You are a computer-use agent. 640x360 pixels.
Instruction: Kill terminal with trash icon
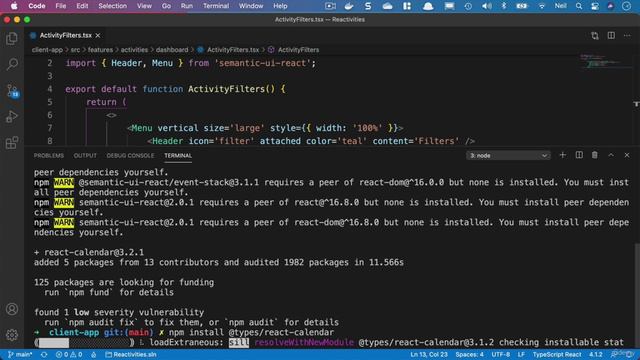595,155
